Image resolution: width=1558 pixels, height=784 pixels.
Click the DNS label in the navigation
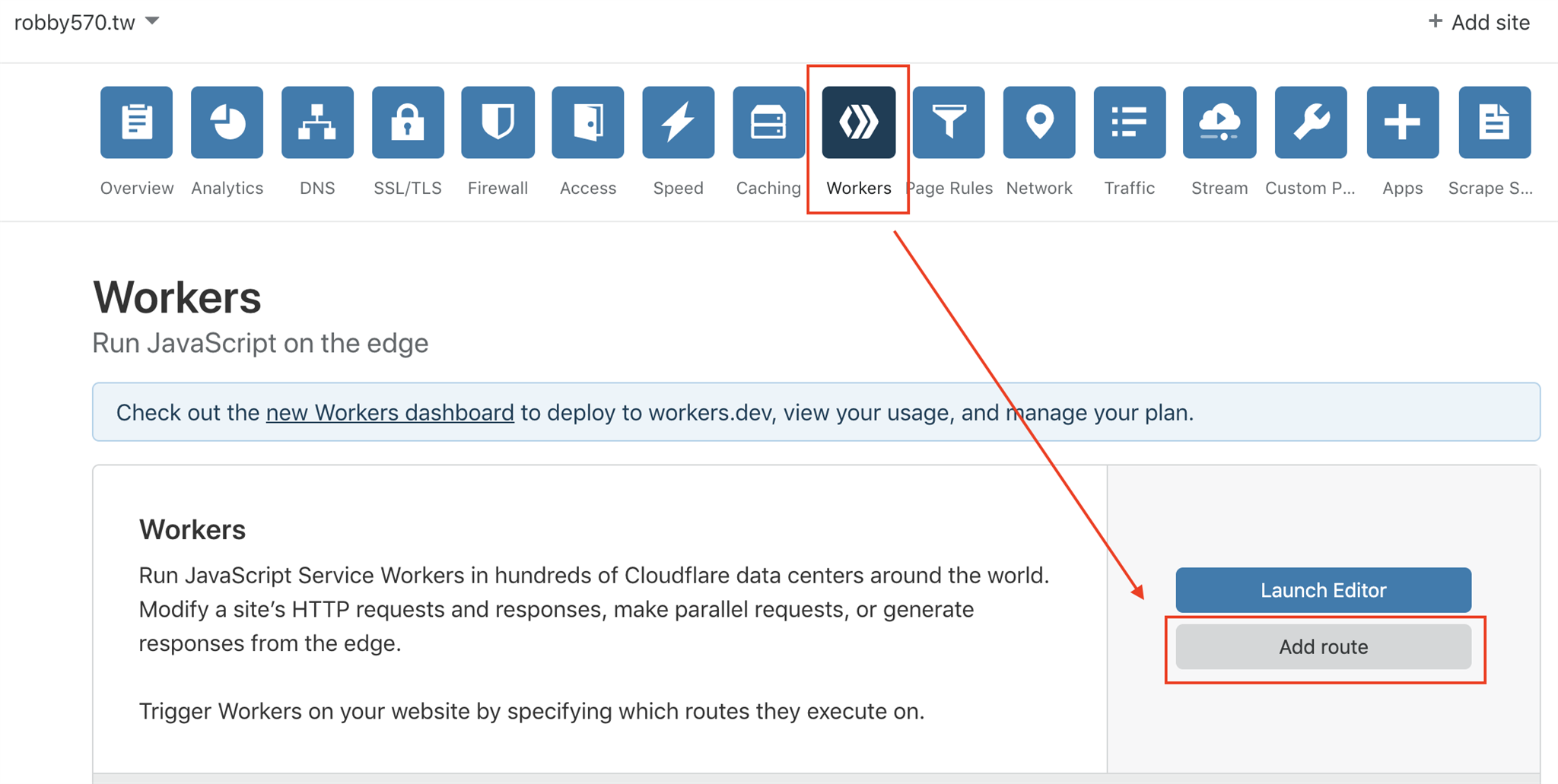click(317, 188)
